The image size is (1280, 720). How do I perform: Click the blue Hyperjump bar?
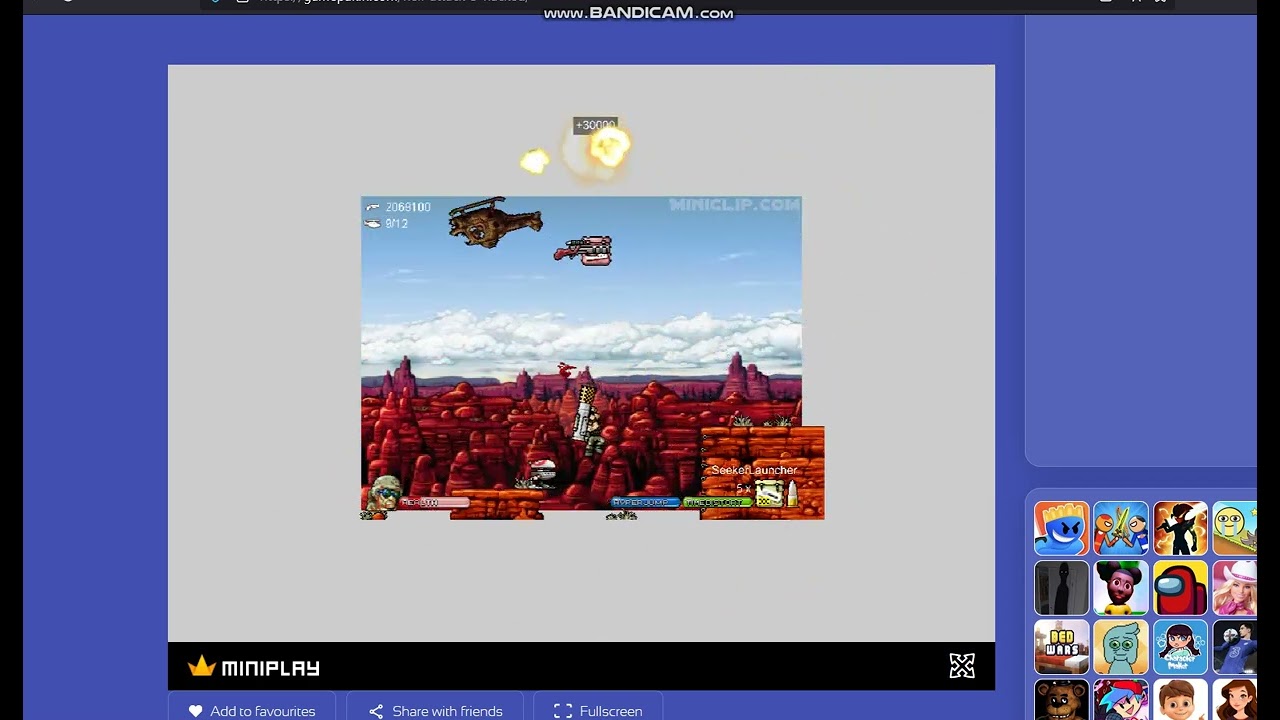pos(645,502)
